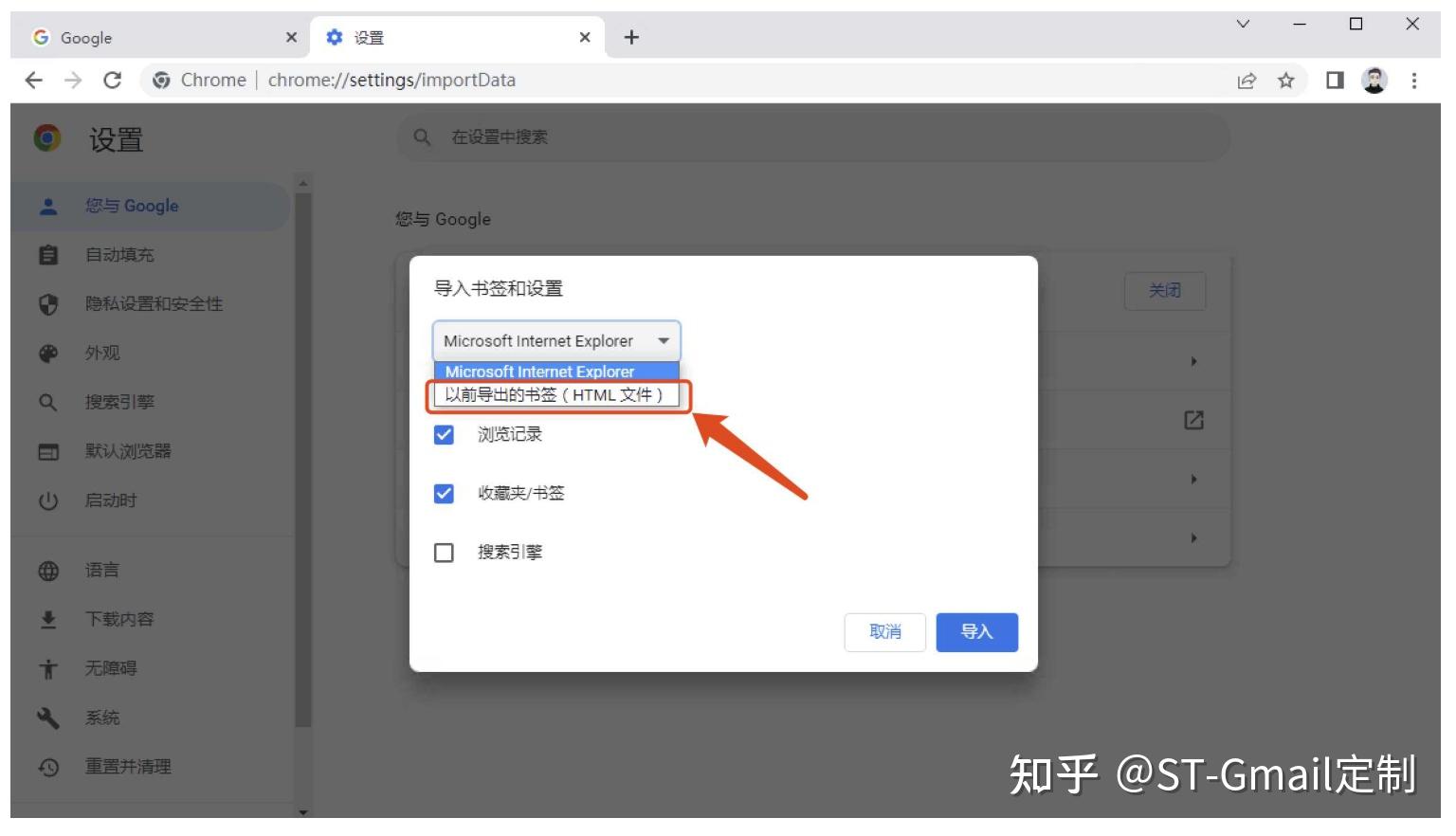Click the globe icon for 语言
The height and width of the screenshot is (836, 1456).
click(x=48, y=571)
